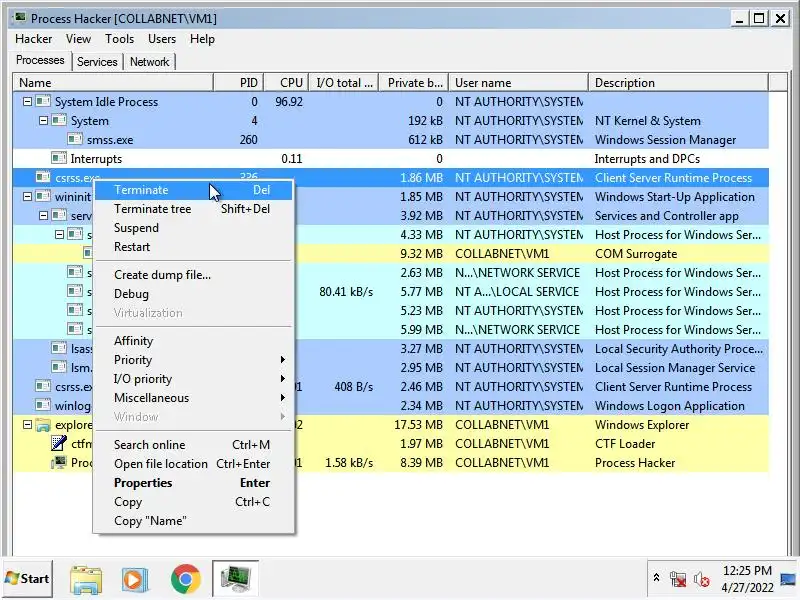This screenshot has height=600, width=800.
Task: Collapse the services process subtree
Action: pos(43,215)
